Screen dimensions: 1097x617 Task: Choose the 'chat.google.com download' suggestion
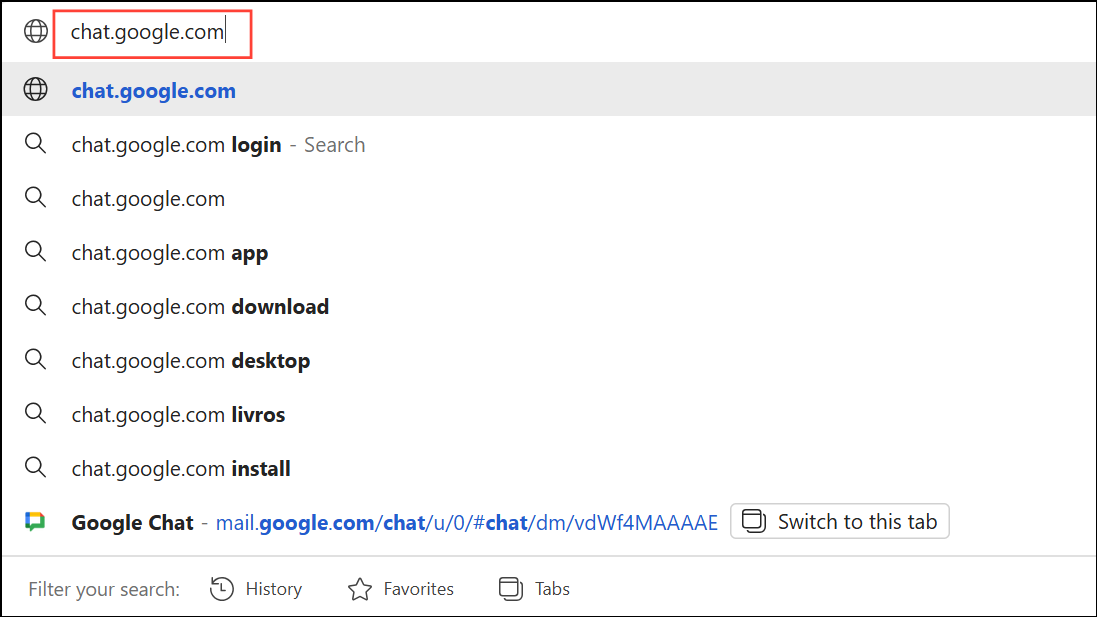pyautogui.click(x=549, y=306)
